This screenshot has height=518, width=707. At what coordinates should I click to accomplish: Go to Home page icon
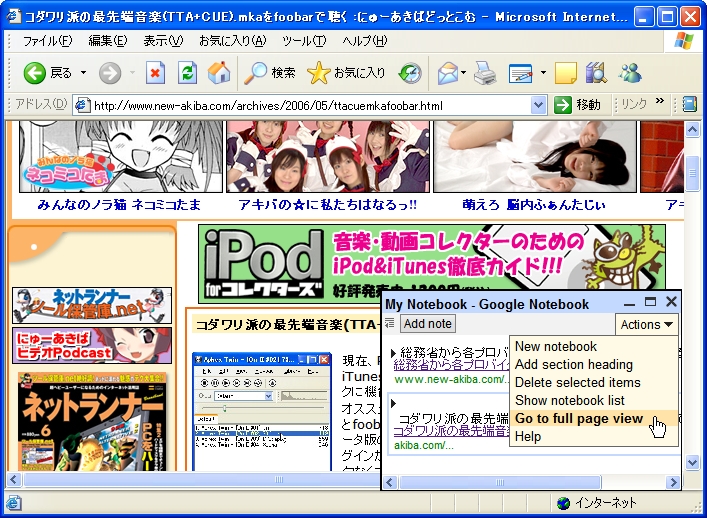coord(219,73)
